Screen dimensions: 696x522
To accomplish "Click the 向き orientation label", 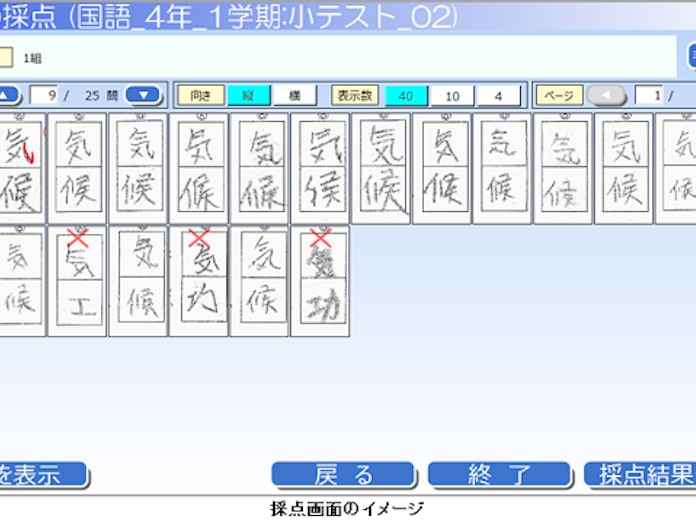I will click(x=201, y=96).
